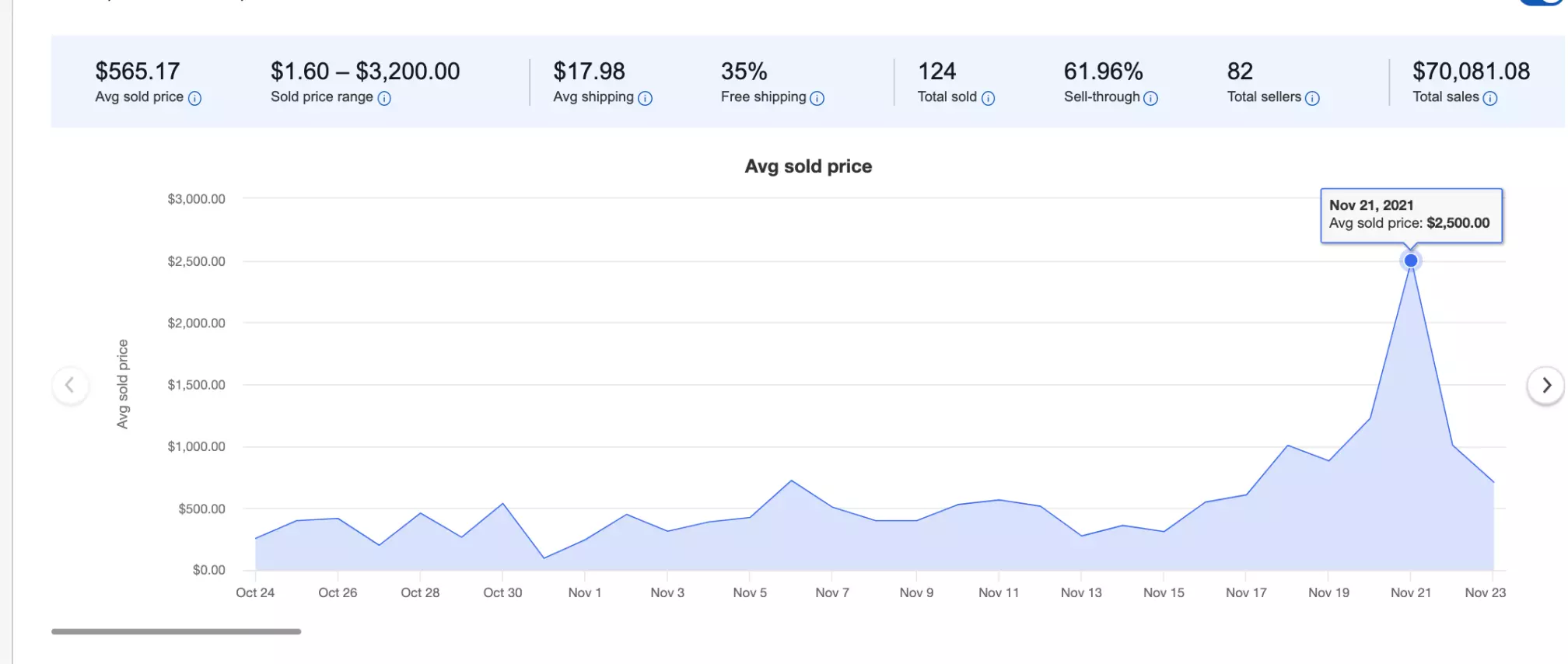Go to next chart with right chevron
Screen dimensions: 1568x664
pyautogui.click(x=1546, y=385)
